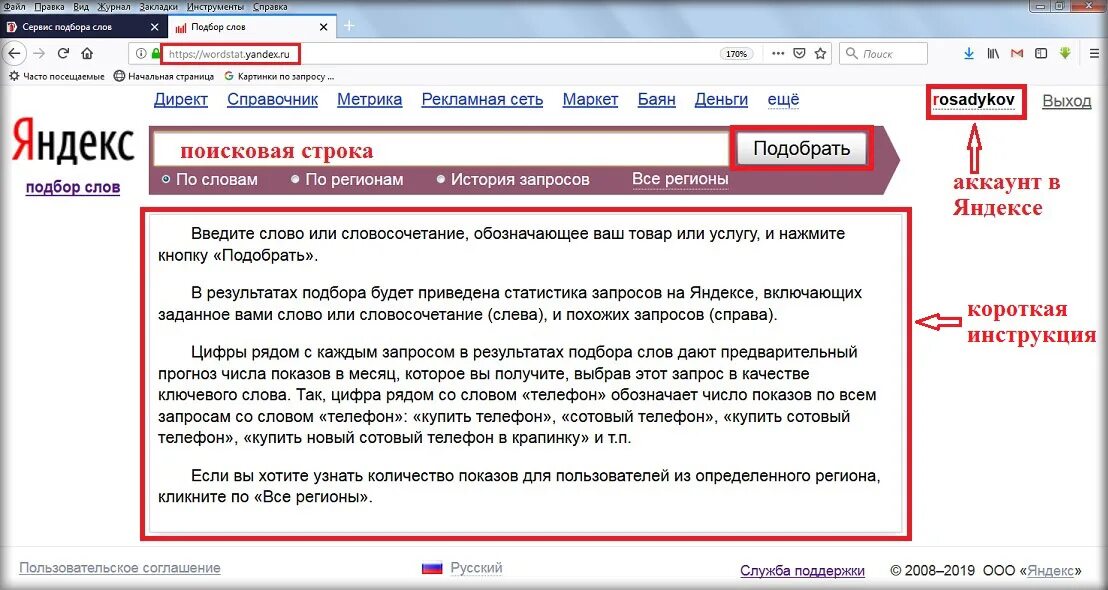
Task: Open the 'Инструменты' menu
Action: coord(216,6)
